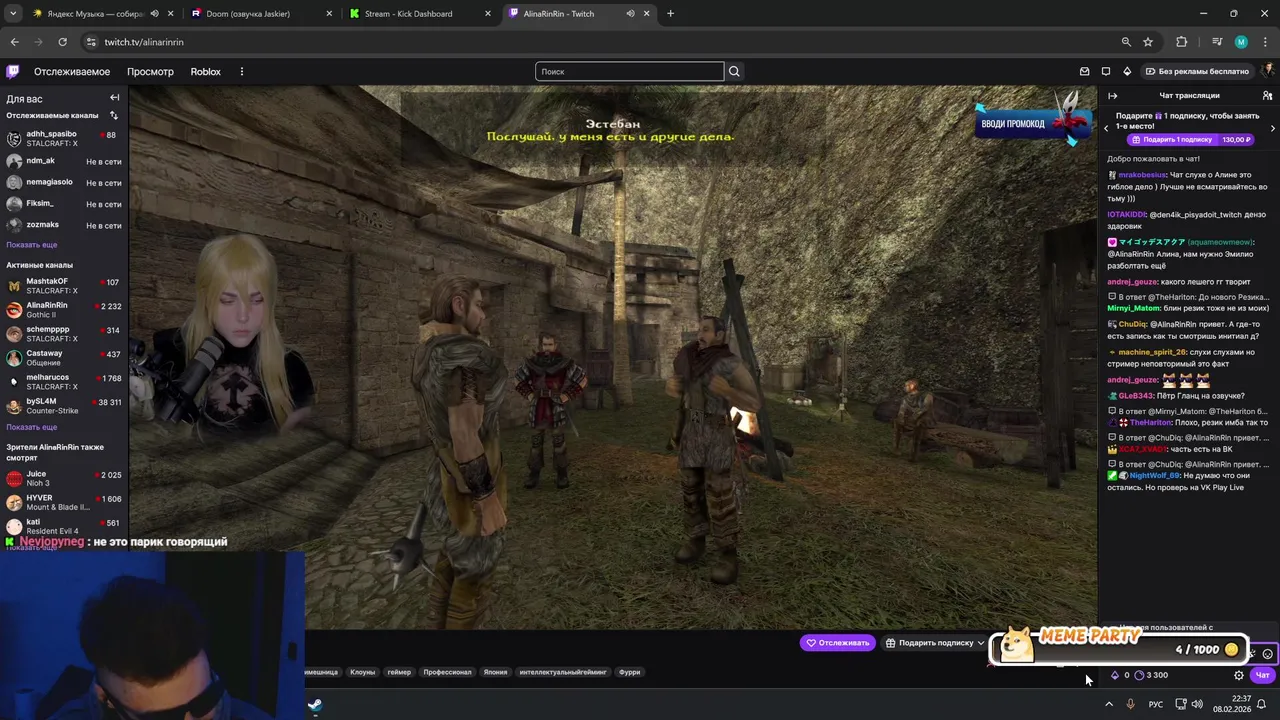Click the Профессионал tag
This screenshot has height=720, width=1280.
447,672
